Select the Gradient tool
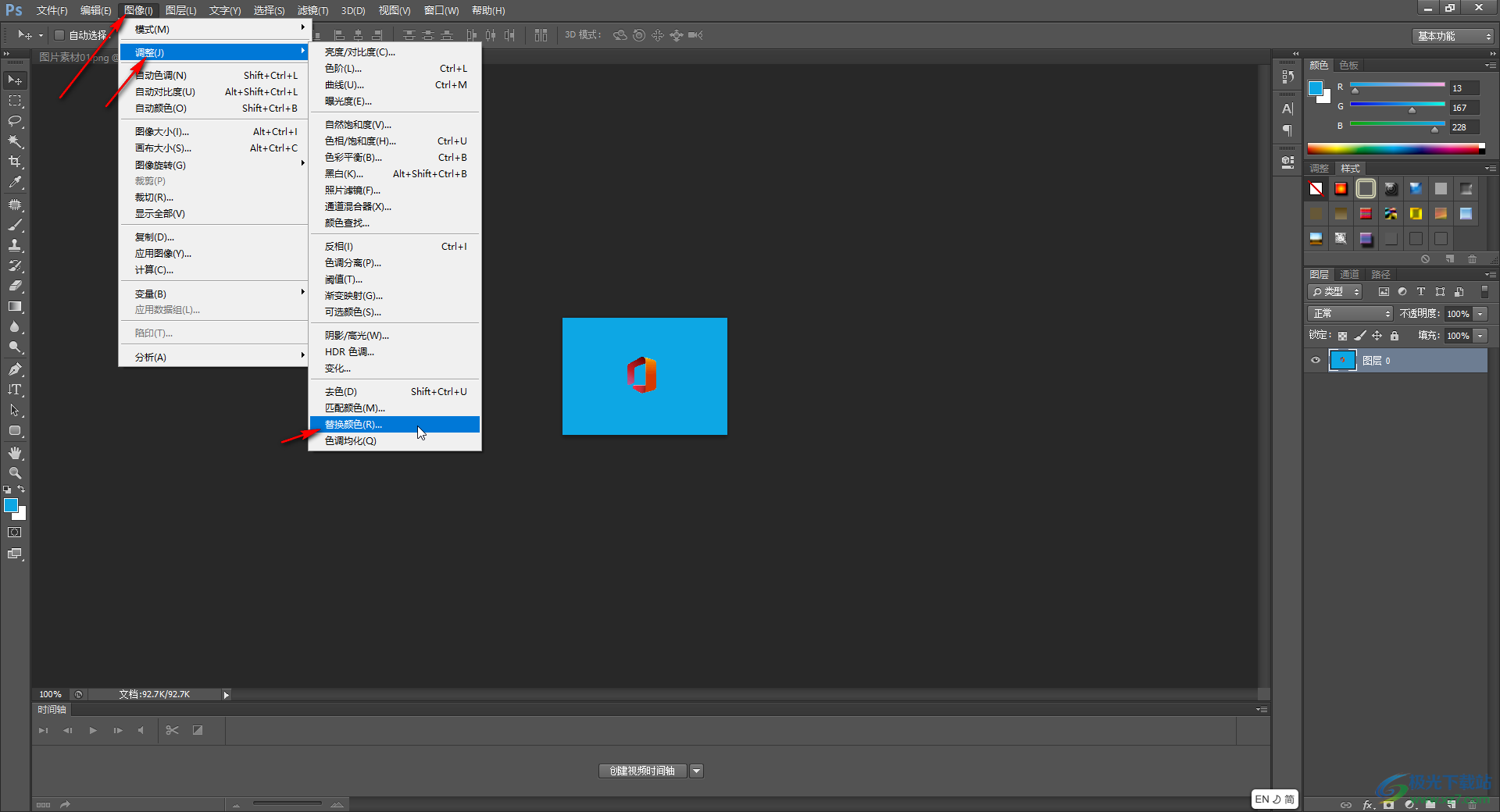This screenshot has width=1500, height=812. [15, 306]
